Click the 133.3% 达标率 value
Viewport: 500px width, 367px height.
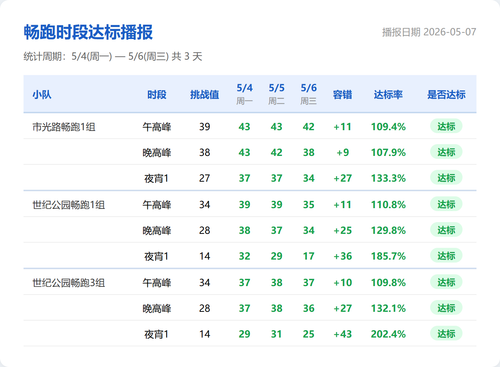[x=388, y=178]
